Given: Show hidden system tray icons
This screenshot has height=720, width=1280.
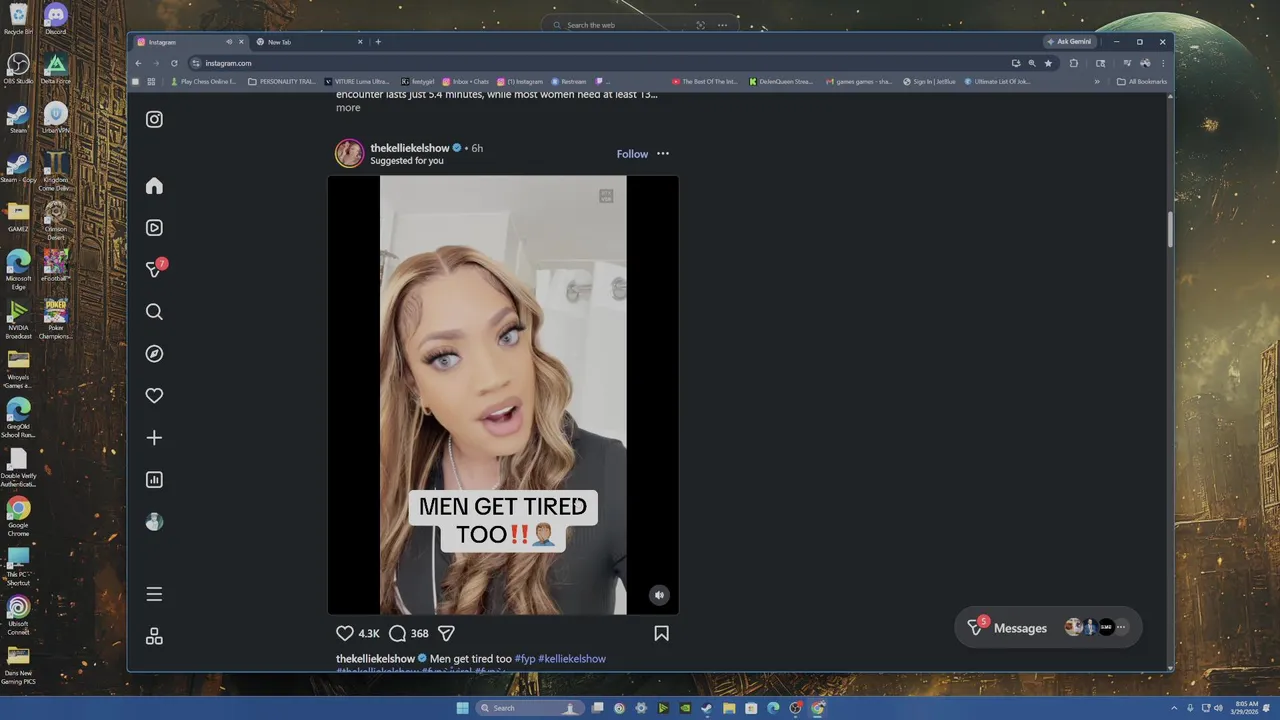Looking at the screenshot, I should (1175, 708).
